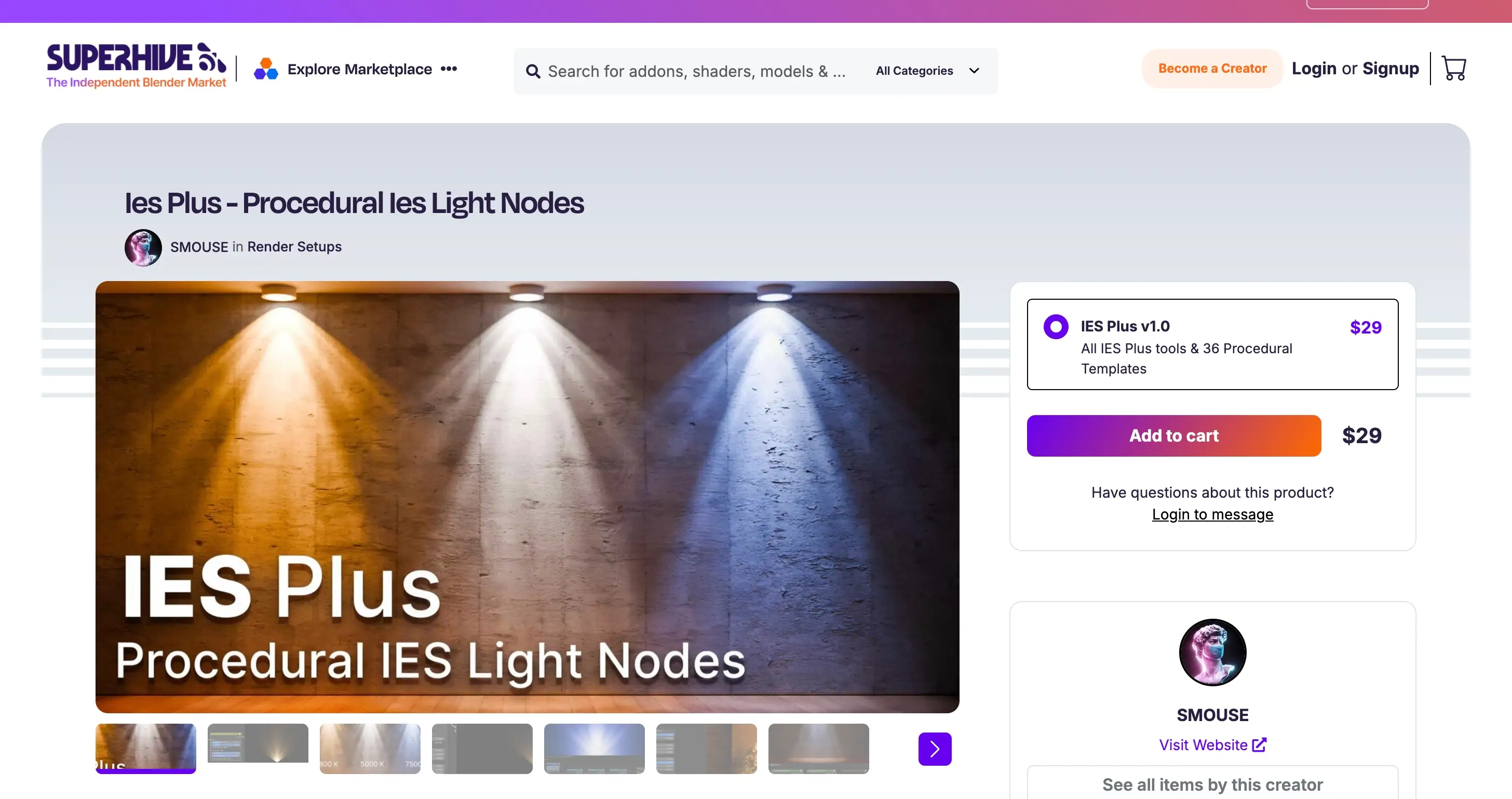Click the Become a Creator button
This screenshot has width=1512, height=799.
pyautogui.click(x=1212, y=69)
